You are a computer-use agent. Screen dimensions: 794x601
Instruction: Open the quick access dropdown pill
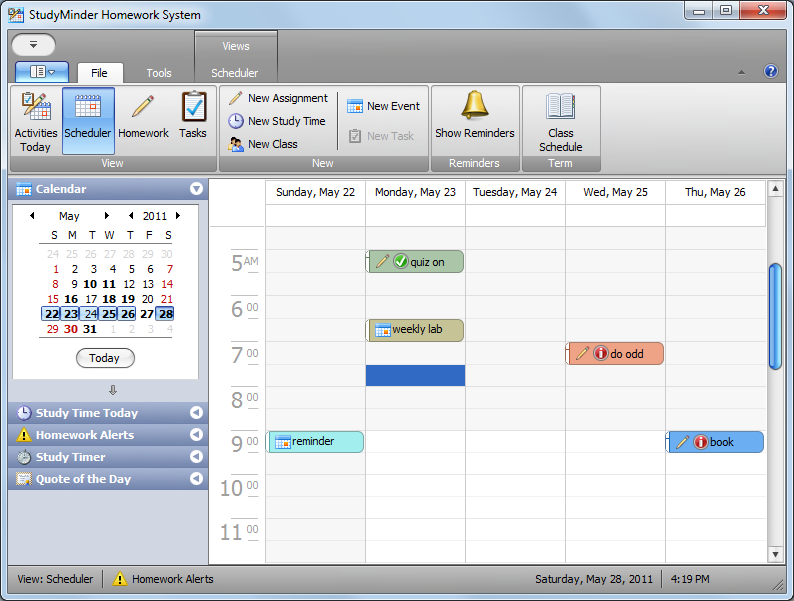point(33,45)
